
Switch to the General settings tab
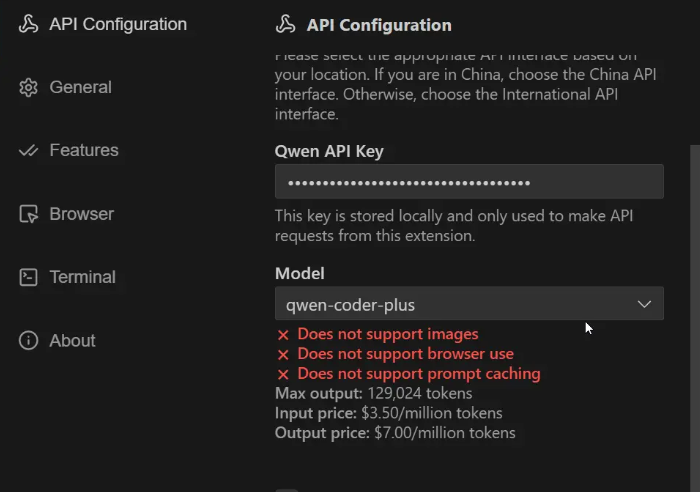point(80,88)
